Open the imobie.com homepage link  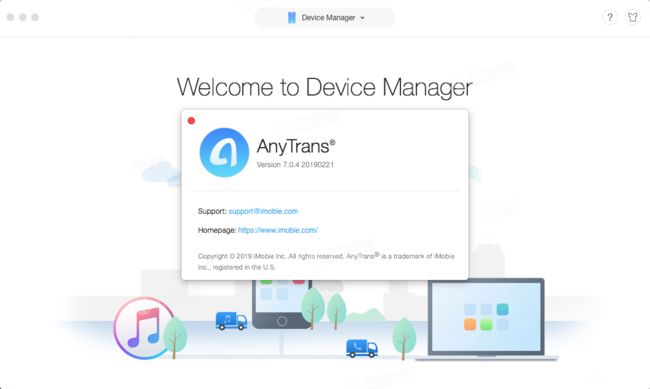[278, 230]
